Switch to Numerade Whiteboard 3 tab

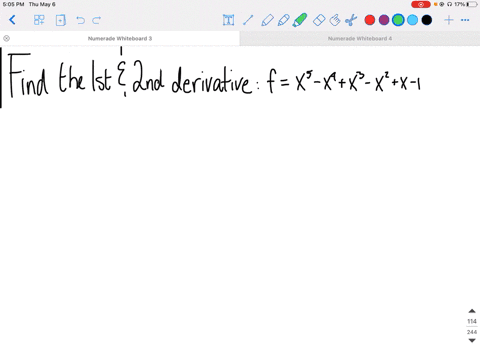[120, 38]
